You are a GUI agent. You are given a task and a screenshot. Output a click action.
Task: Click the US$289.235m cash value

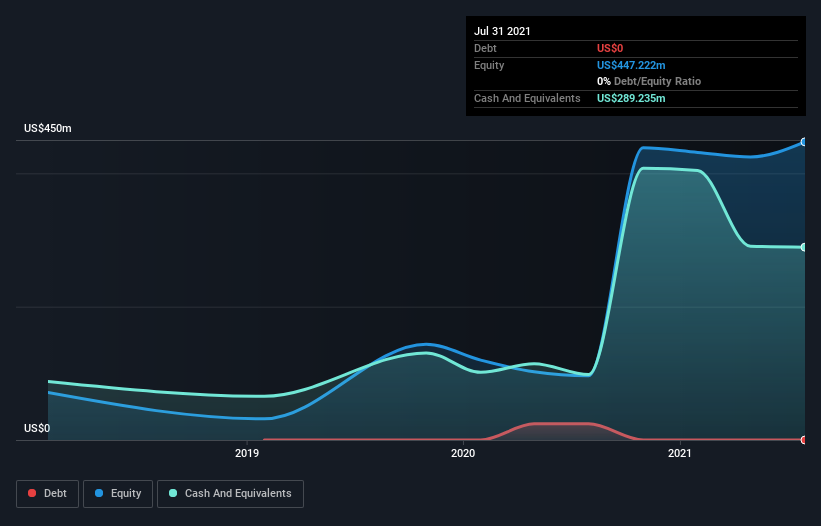click(x=631, y=98)
